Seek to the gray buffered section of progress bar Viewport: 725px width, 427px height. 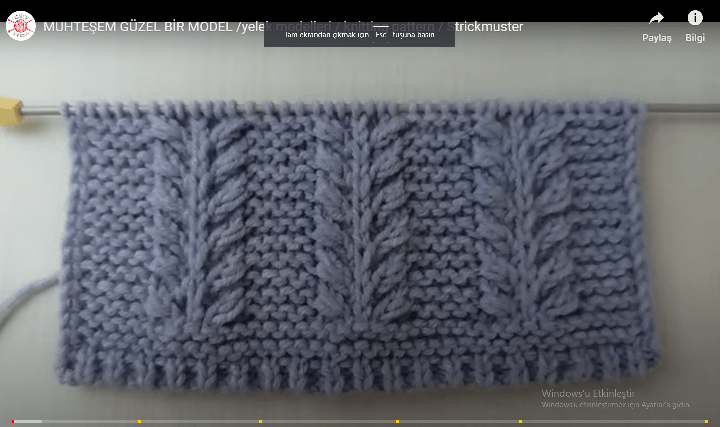click(x=30, y=422)
